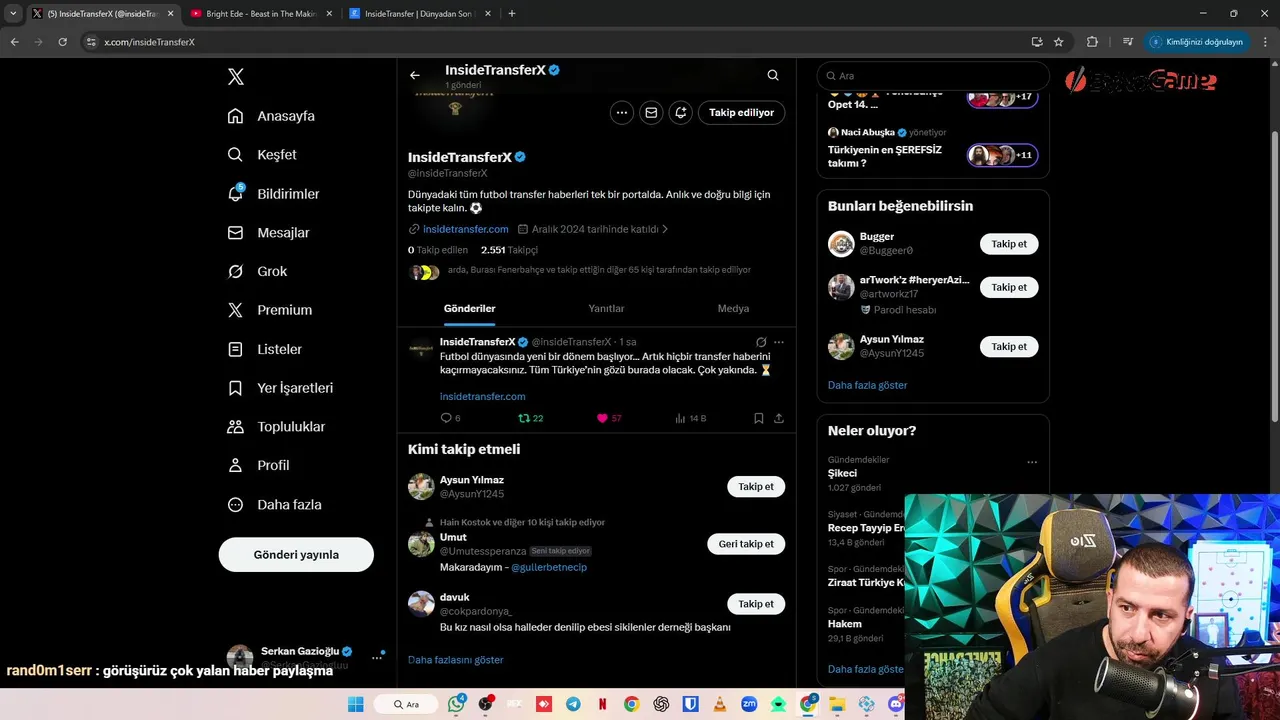Open VLC from taskbar

[719, 704]
